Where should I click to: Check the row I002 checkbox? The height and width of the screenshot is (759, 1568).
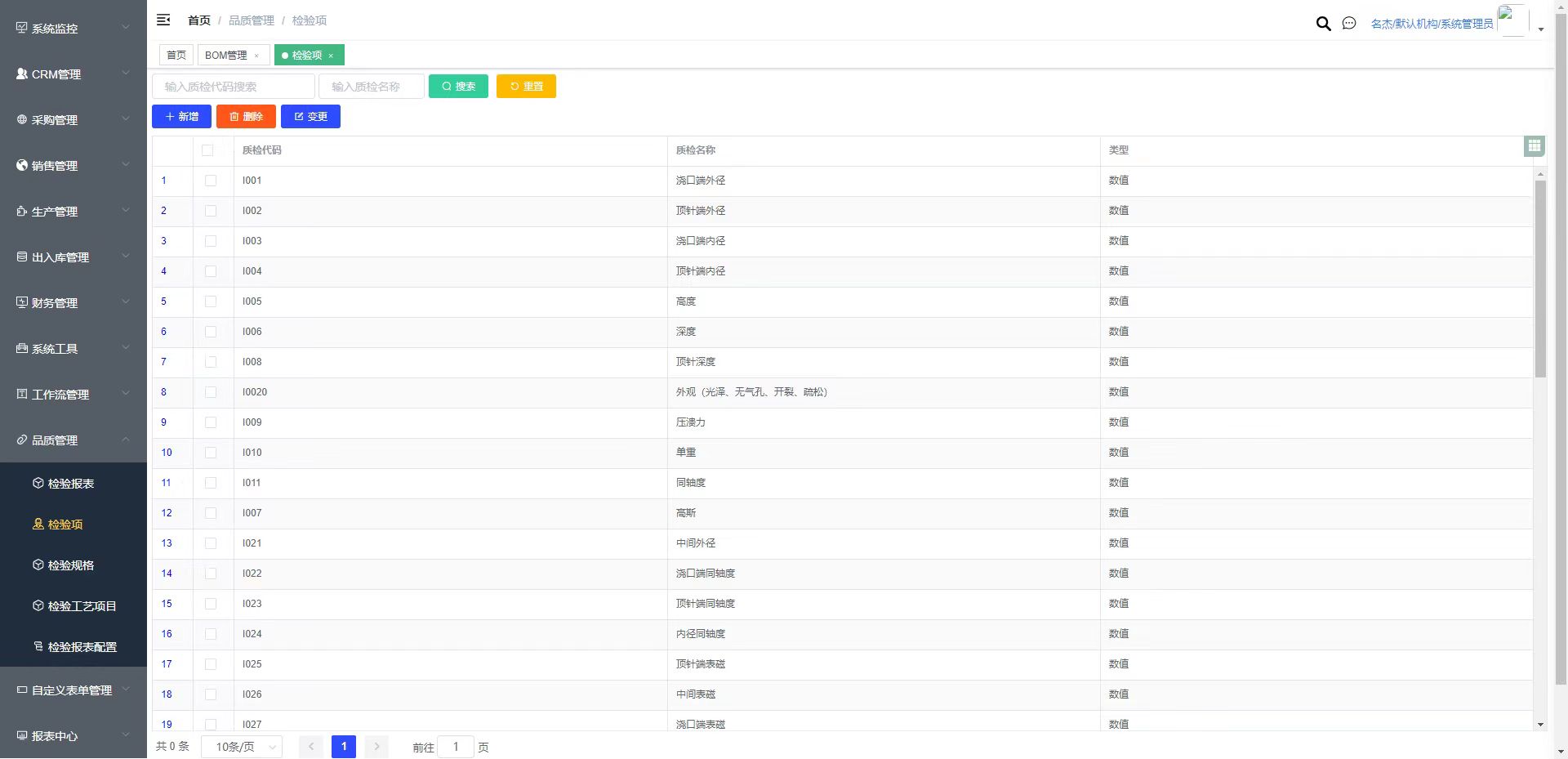click(x=211, y=211)
